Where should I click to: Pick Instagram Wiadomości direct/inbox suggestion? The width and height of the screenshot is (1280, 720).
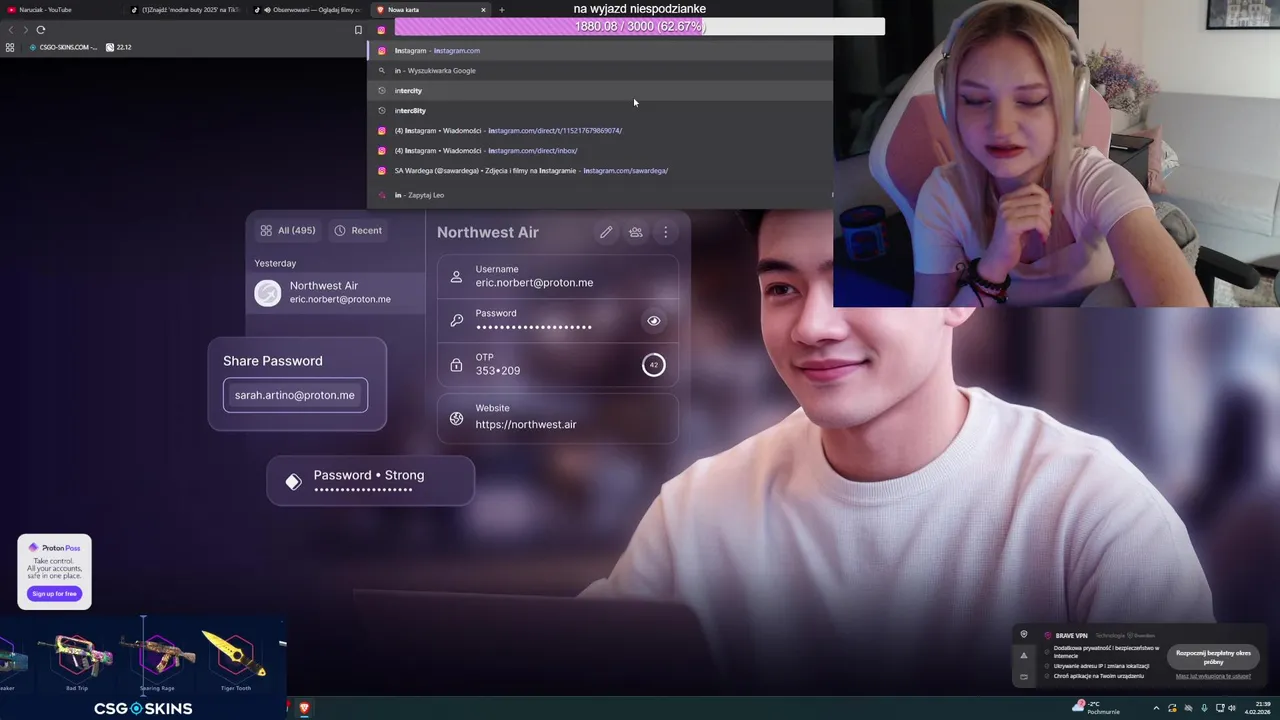pyautogui.click(x=600, y=150)
